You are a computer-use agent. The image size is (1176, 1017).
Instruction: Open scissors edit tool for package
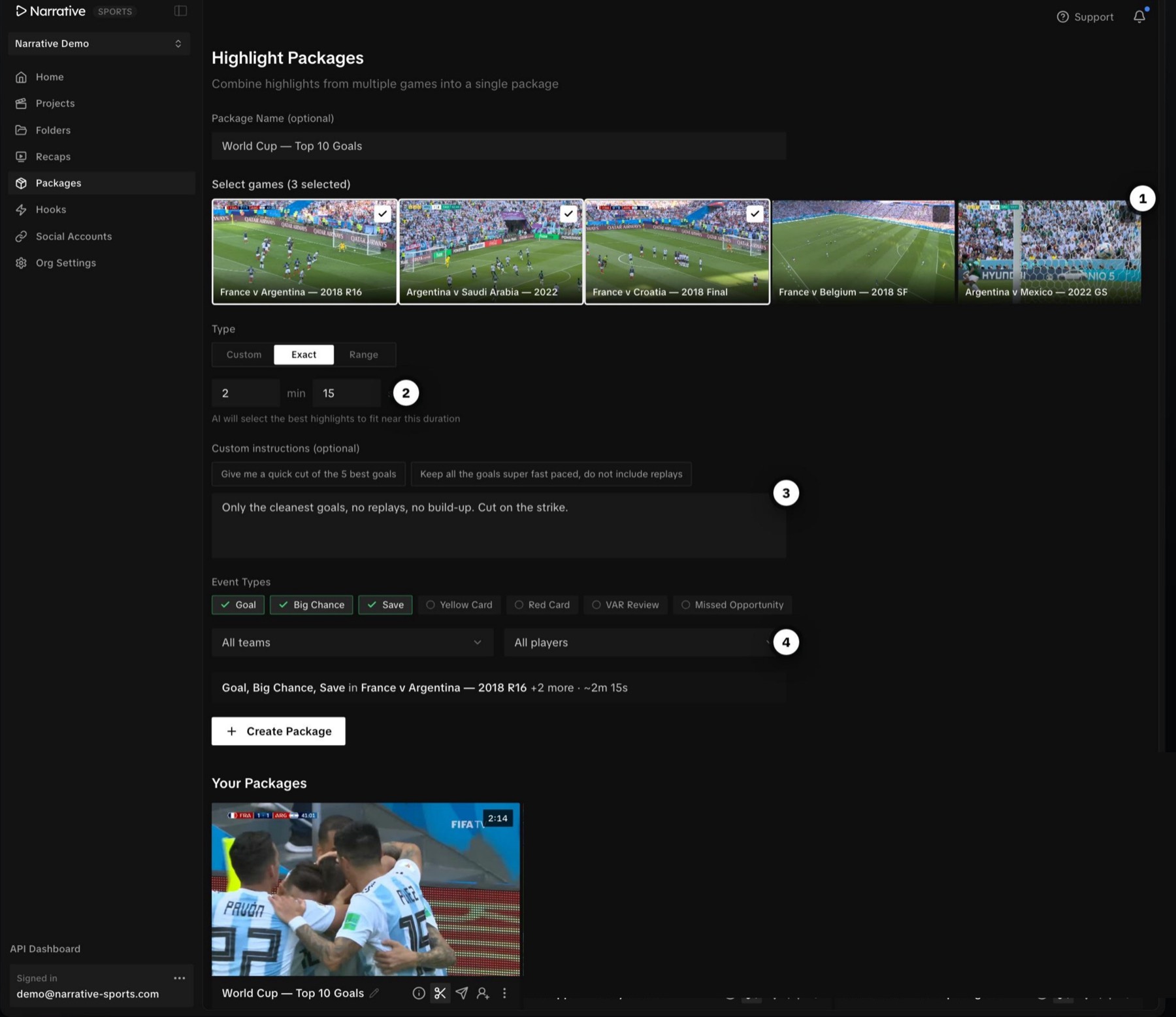tap(440, 993)
